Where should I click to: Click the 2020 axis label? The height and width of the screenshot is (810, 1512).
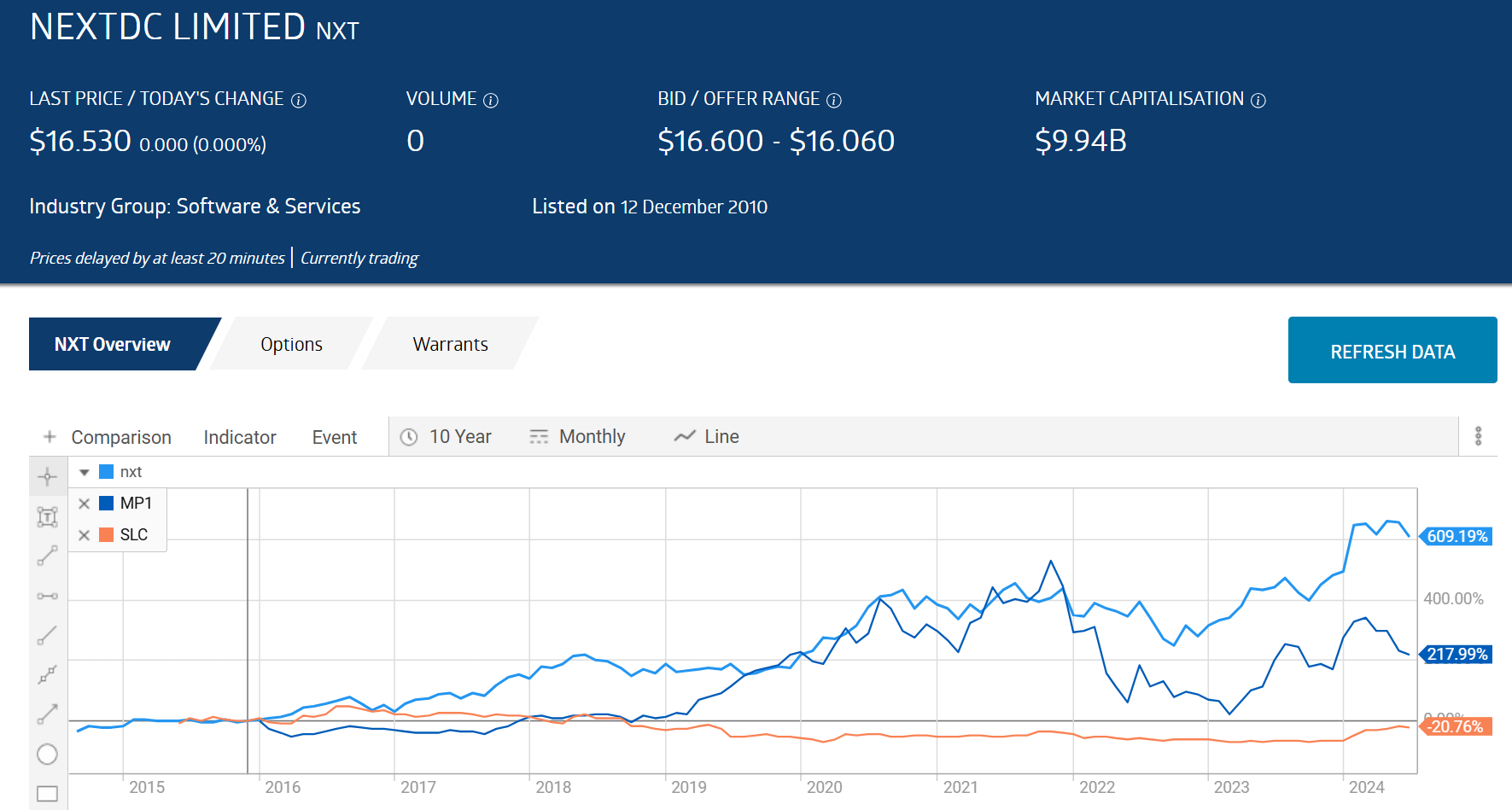tap(824, 787)
